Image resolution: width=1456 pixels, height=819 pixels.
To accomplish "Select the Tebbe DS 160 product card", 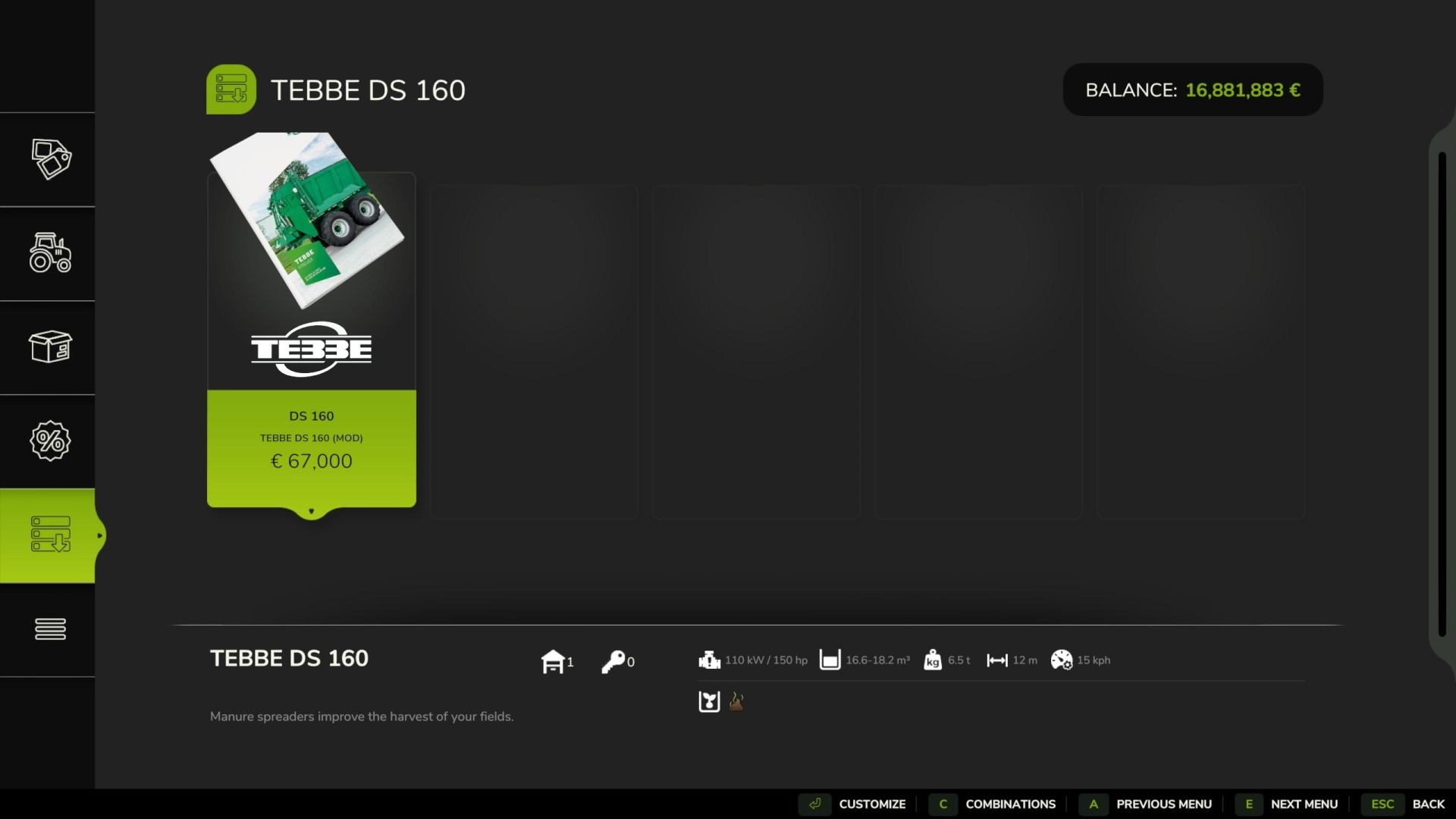I will [x=312, y=340].
